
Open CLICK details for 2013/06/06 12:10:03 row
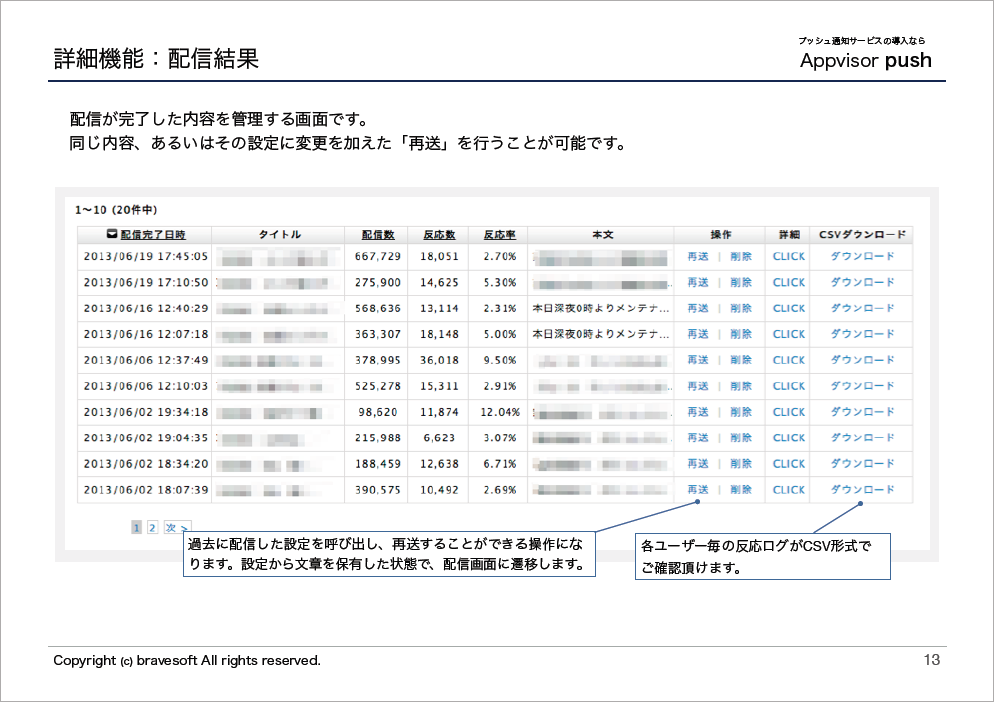(x=789, y=386)
